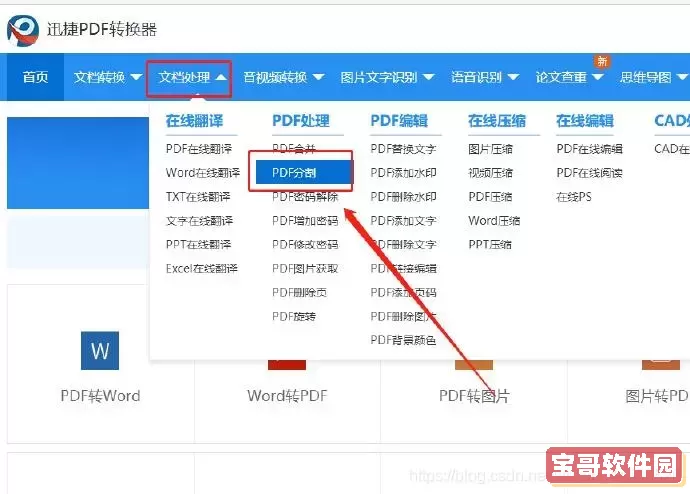Expand the 图片文字识别 dropdown arrow
690x494 pixels.
click(x=429, y=77)
